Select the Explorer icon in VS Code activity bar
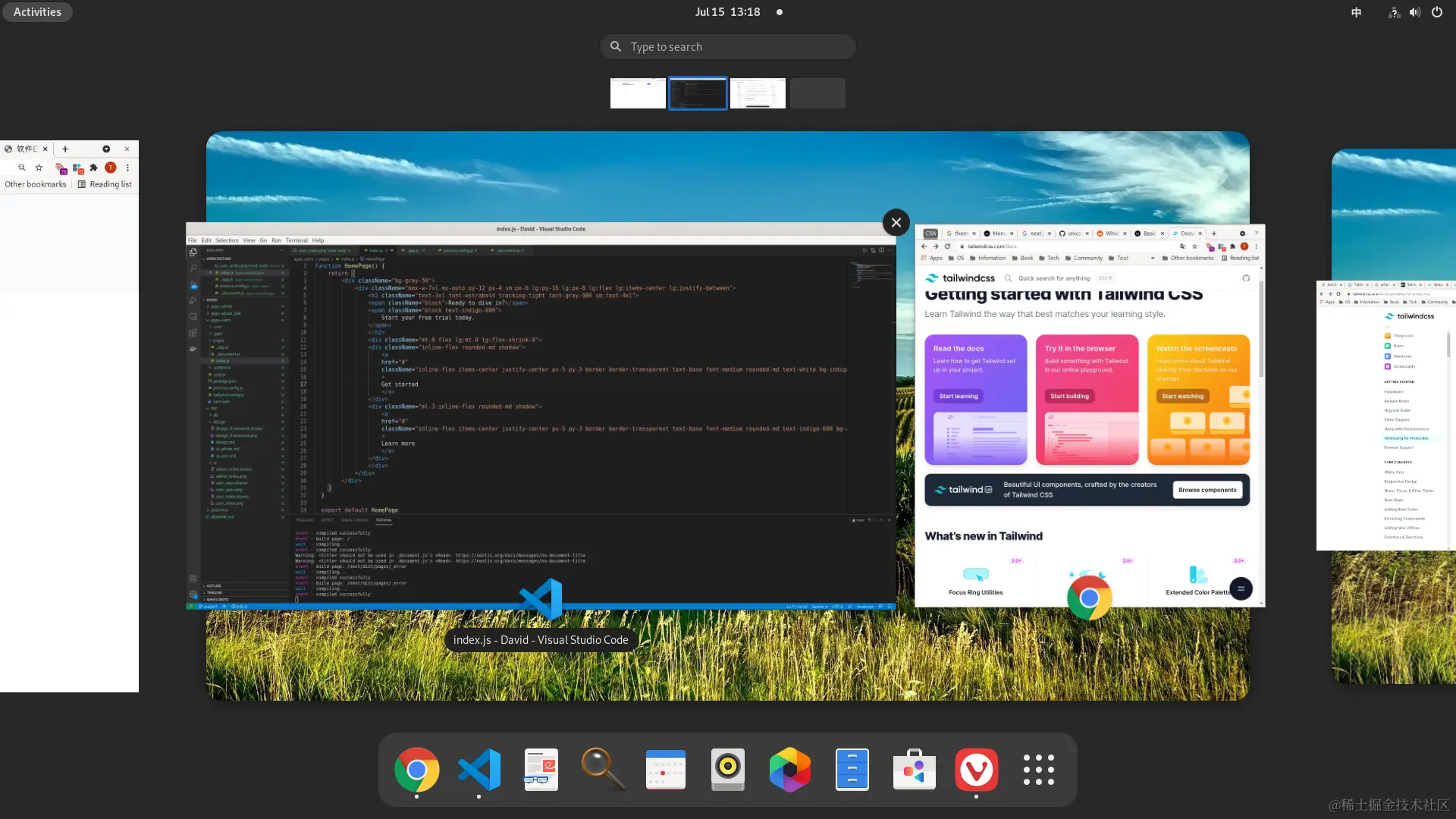The image size is (1456, 819). [x=193, y=252]
